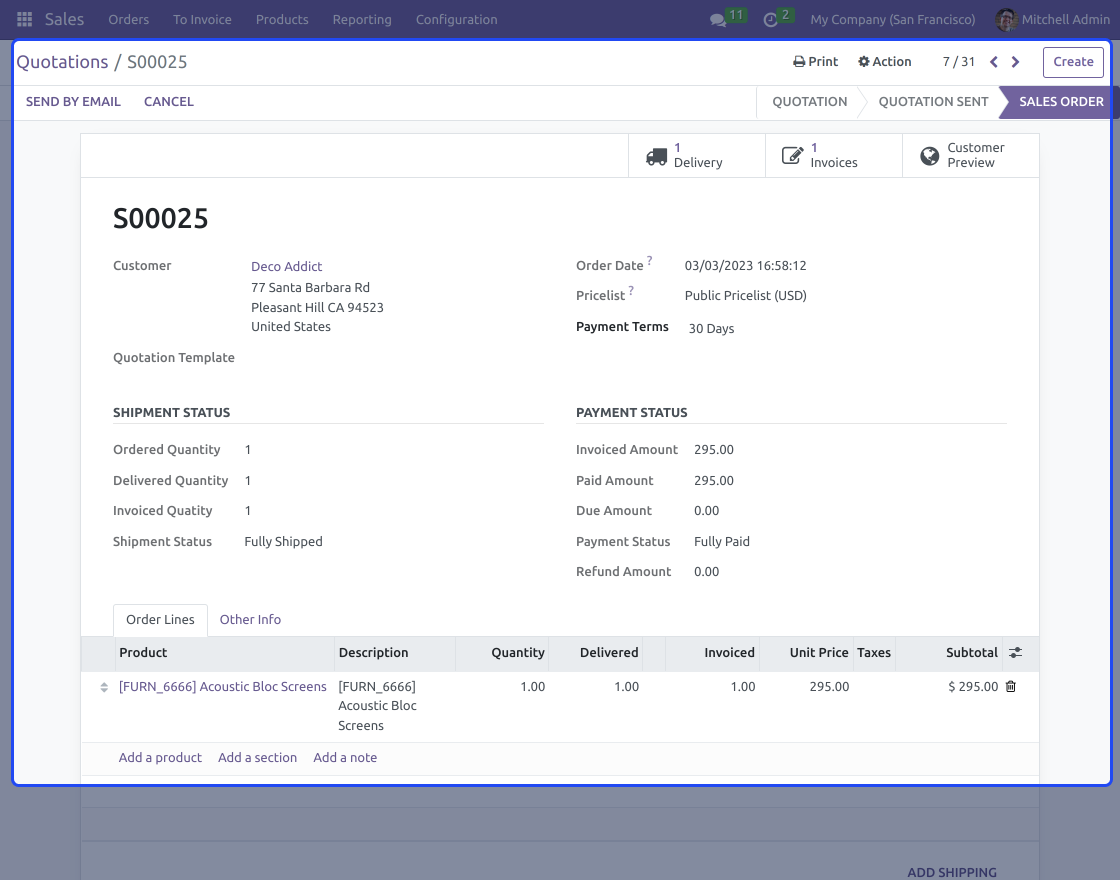Open the Orders menu

[x=129, y=20]
